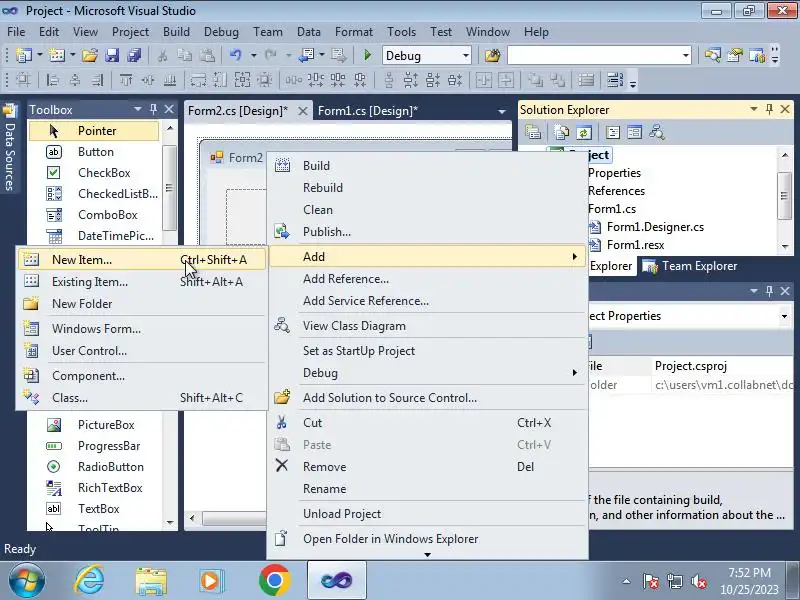
Task: Open the Undo history dropdown arrow
Action: tap(253, 55)
